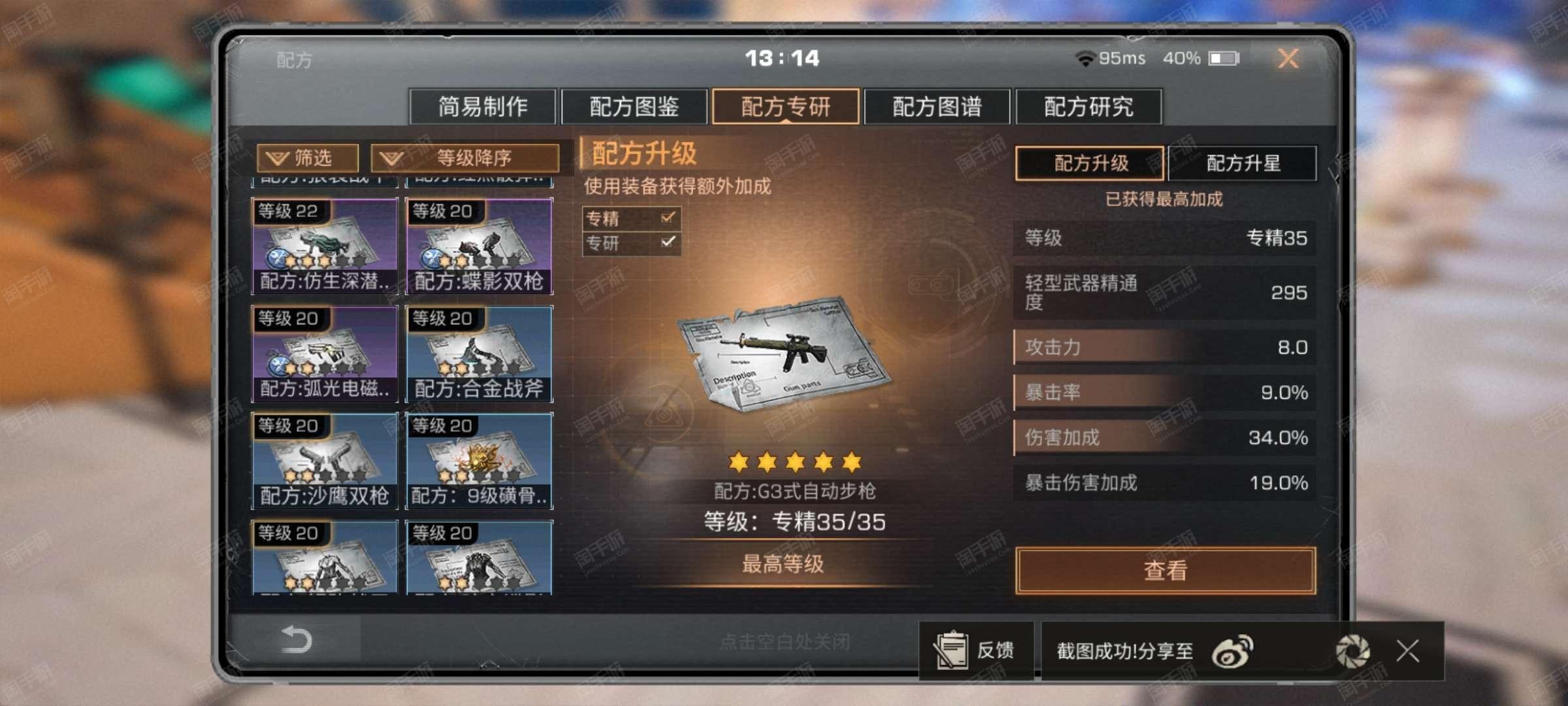Select the 配方升级 toggle tab
This screenshot has height=706, width=1568.
(1090, 163)
